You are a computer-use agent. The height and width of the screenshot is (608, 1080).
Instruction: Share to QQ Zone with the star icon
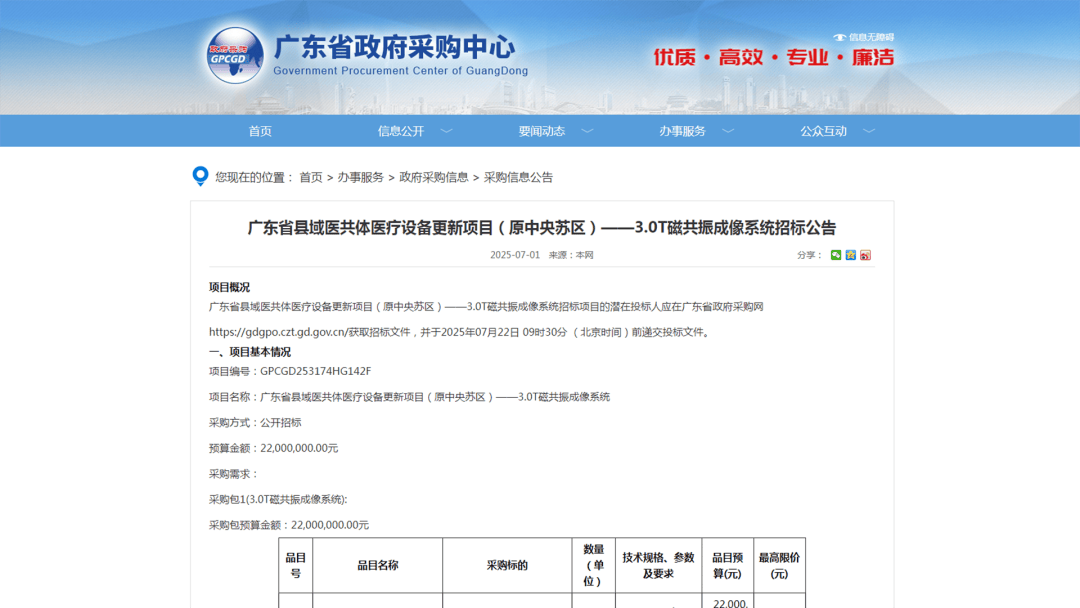click(851, 255)
